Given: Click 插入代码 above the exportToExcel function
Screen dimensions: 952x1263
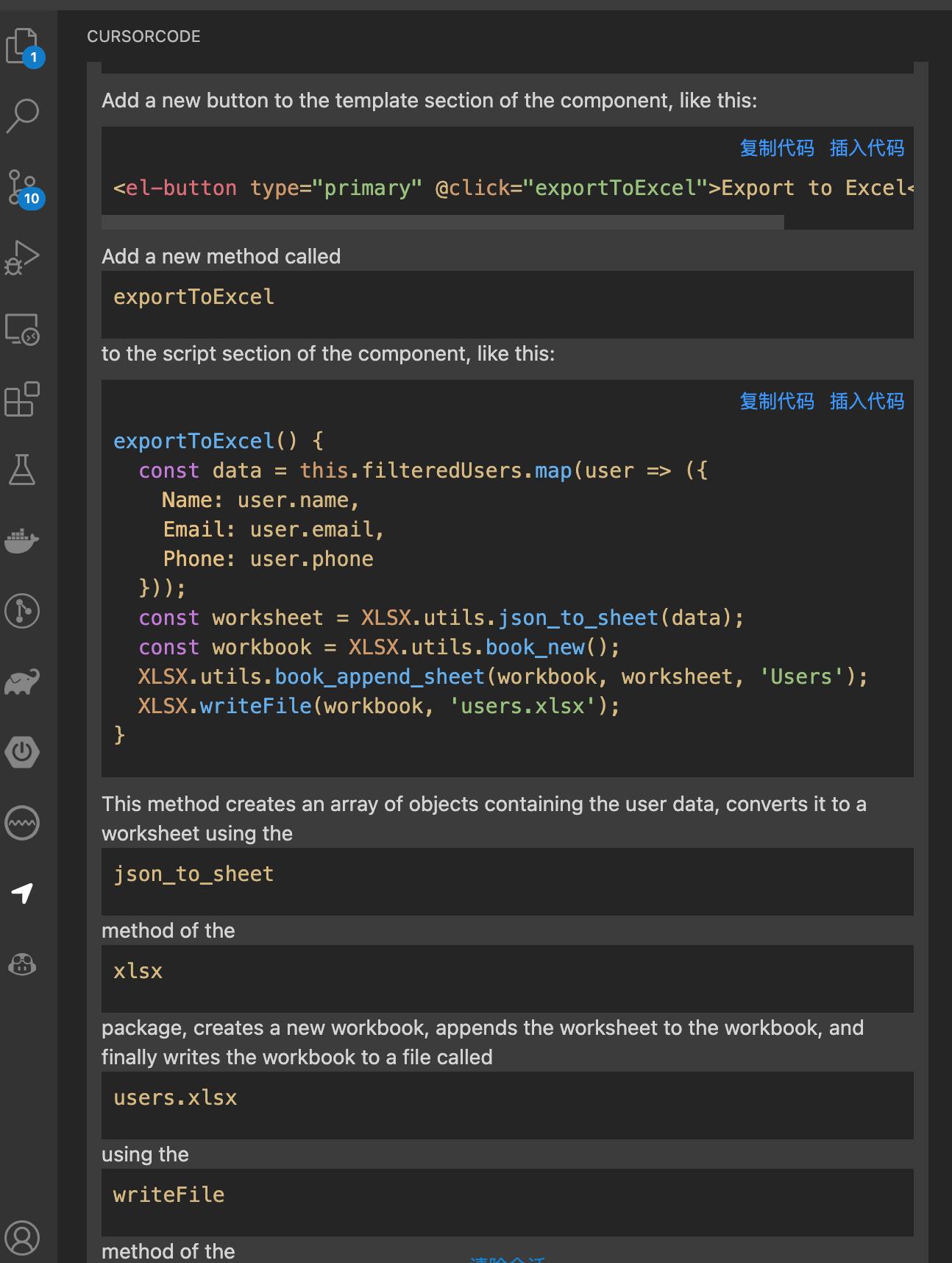Looking at the screenshot, I should pyautogui.click(x=867, y=401).
